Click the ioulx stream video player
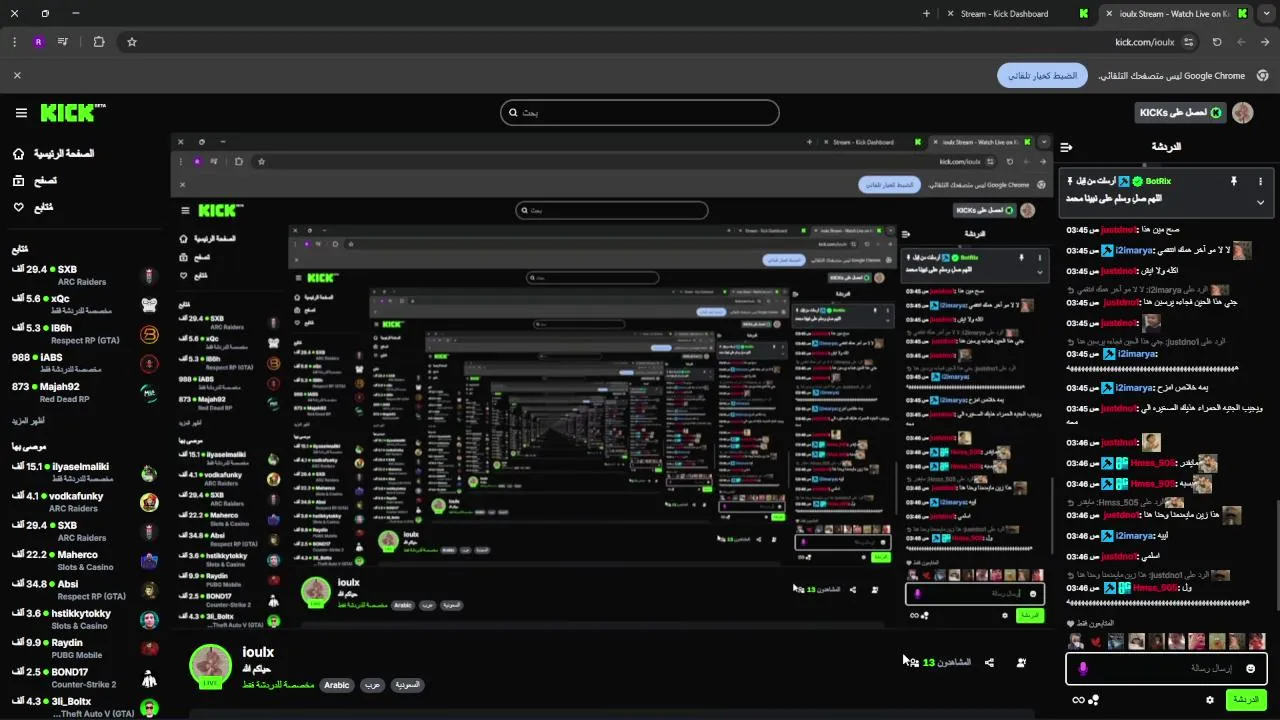This screenshot has height=720, width=1280. point(612,382)
